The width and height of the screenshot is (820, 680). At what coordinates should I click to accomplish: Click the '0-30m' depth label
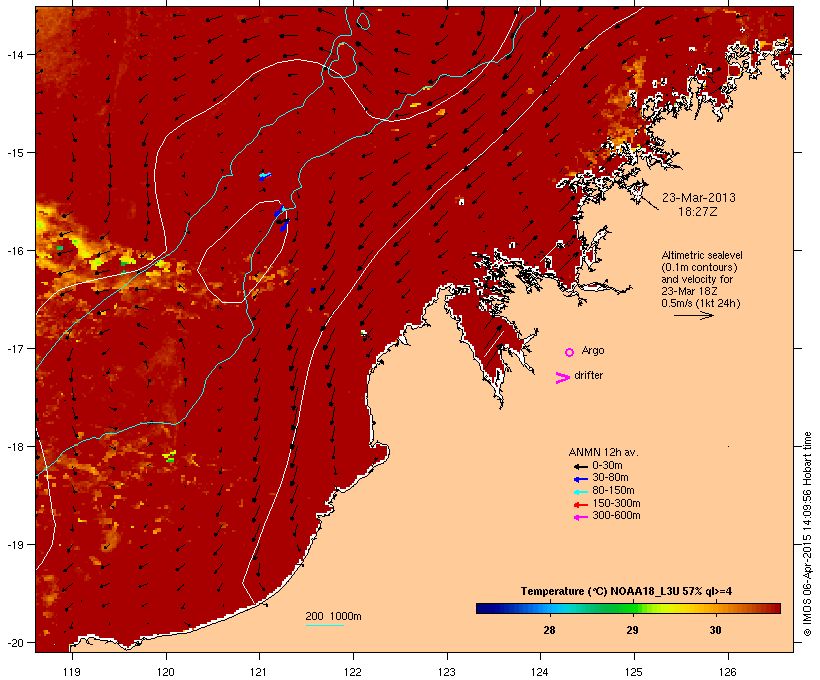(607, 465)
